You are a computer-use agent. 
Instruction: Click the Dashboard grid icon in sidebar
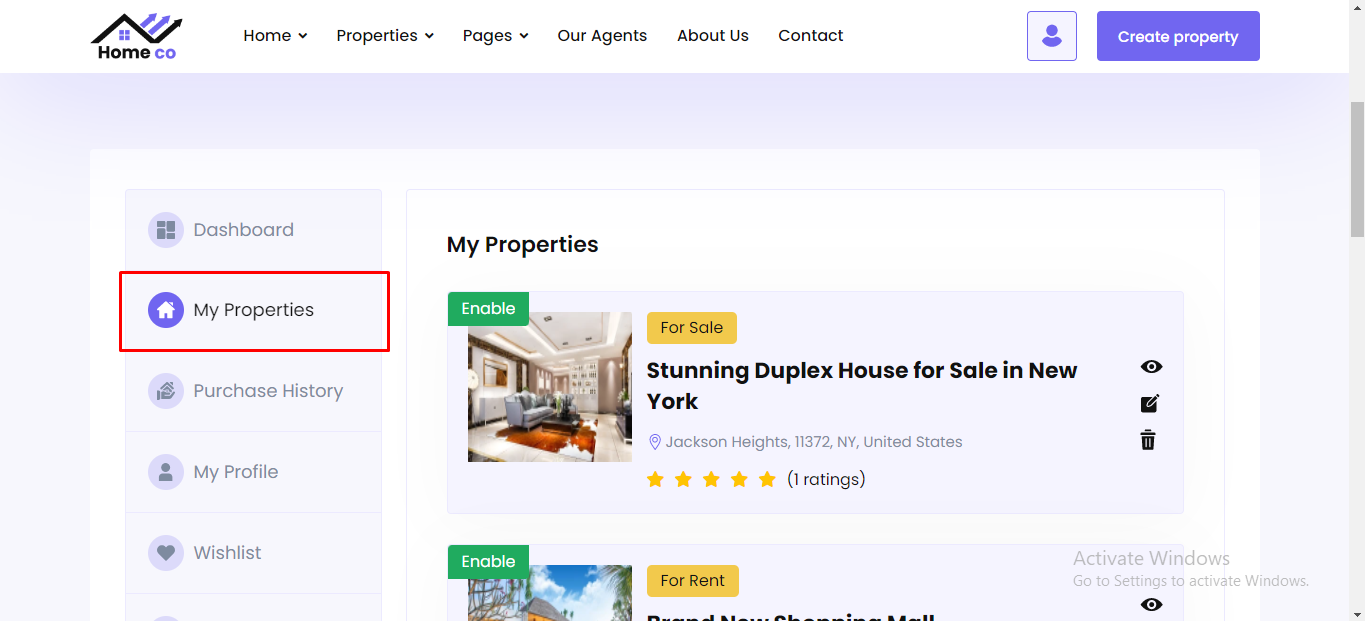(x=166, y=230)
